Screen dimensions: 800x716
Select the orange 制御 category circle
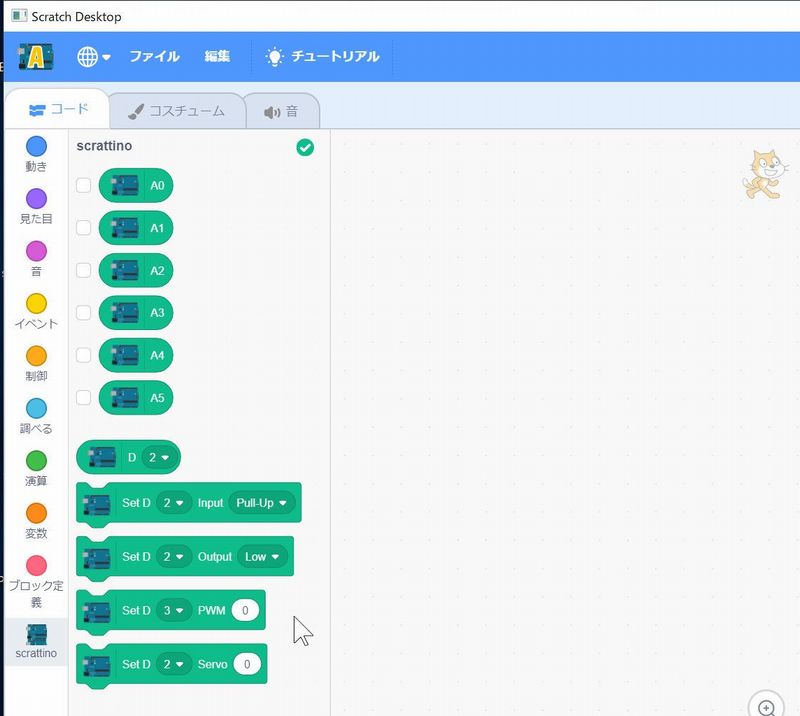coord(36,356)
